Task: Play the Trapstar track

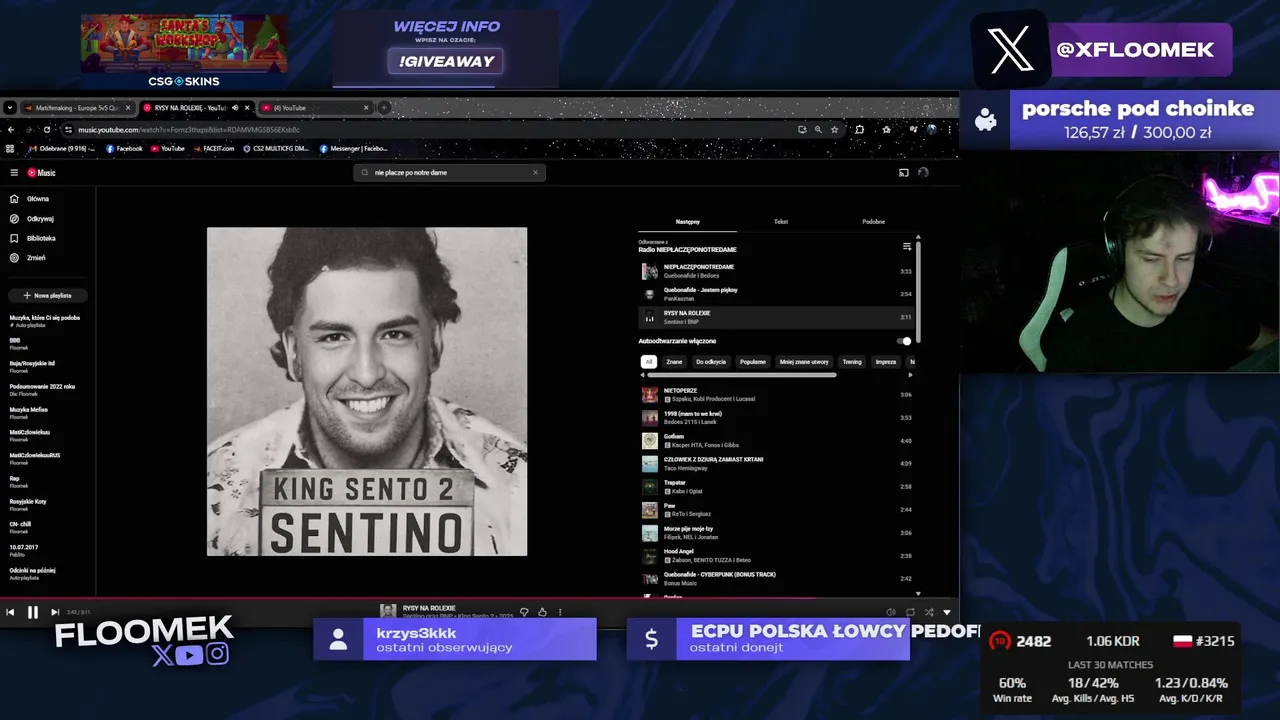Action: coord(776,487)
